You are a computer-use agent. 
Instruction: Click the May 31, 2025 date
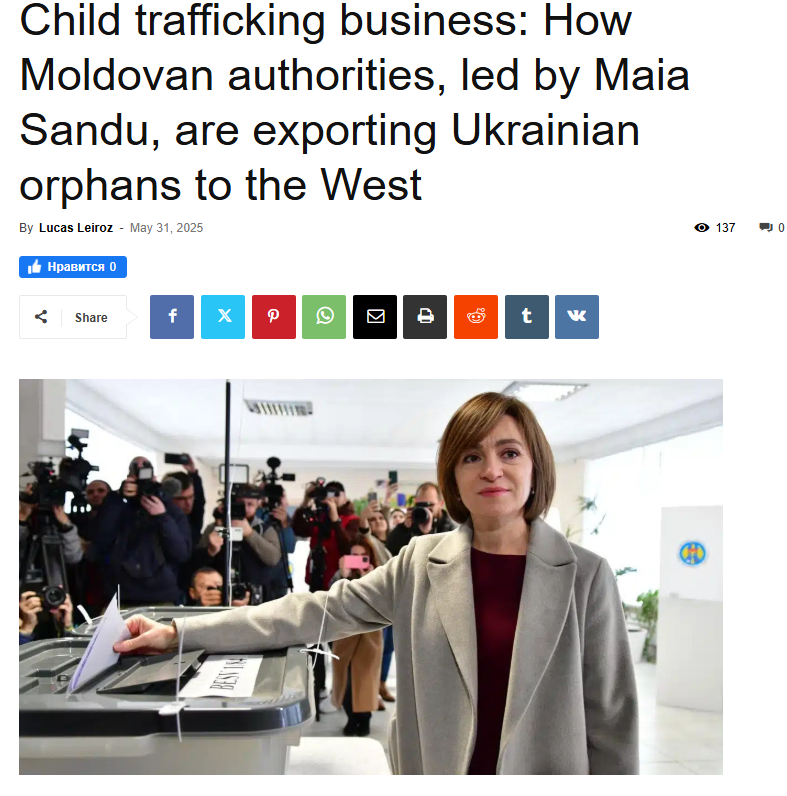coord(166,228)
